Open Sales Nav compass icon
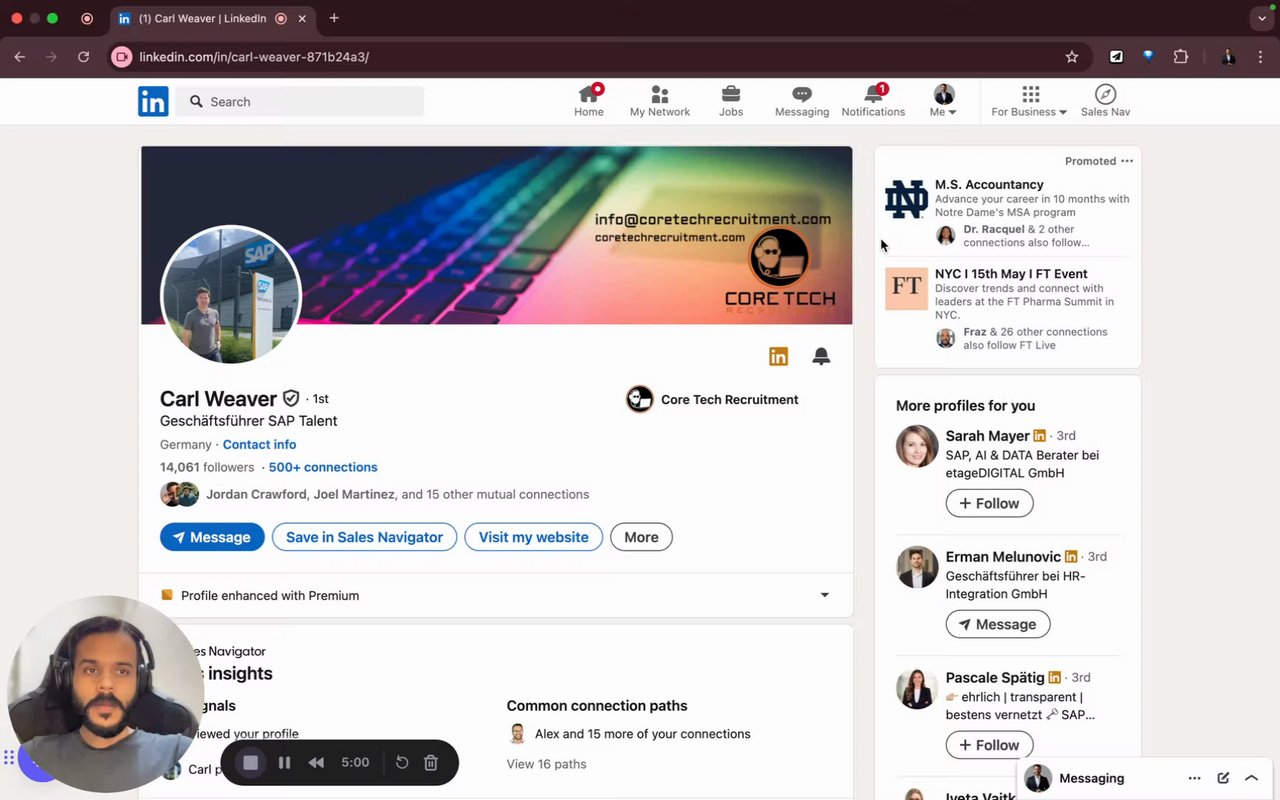 [x=1105, y=101]
